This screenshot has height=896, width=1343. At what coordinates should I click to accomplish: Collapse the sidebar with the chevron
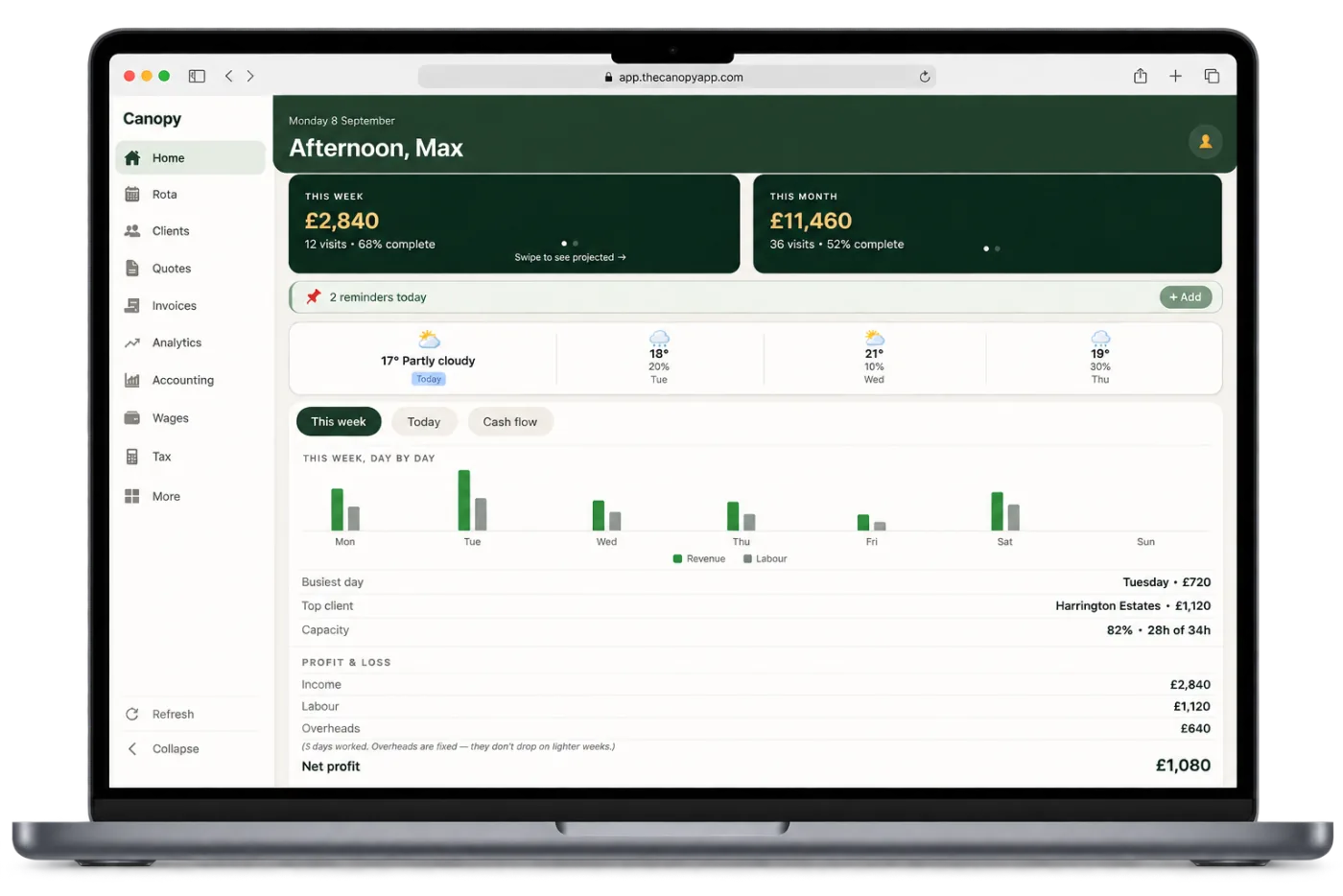tap(132, 749)
